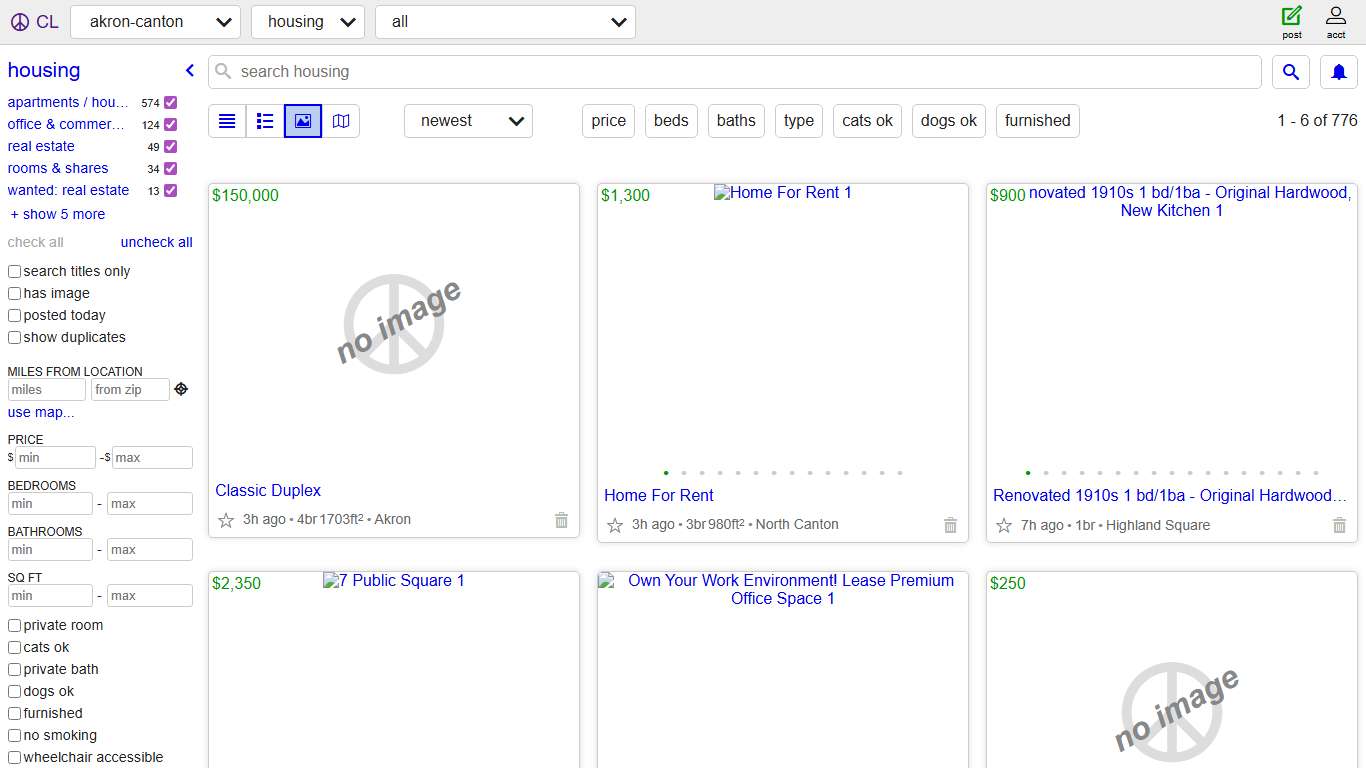Click the bell icon to save search alert
The image size is (1366, 768).
[x=1339, y=72]
